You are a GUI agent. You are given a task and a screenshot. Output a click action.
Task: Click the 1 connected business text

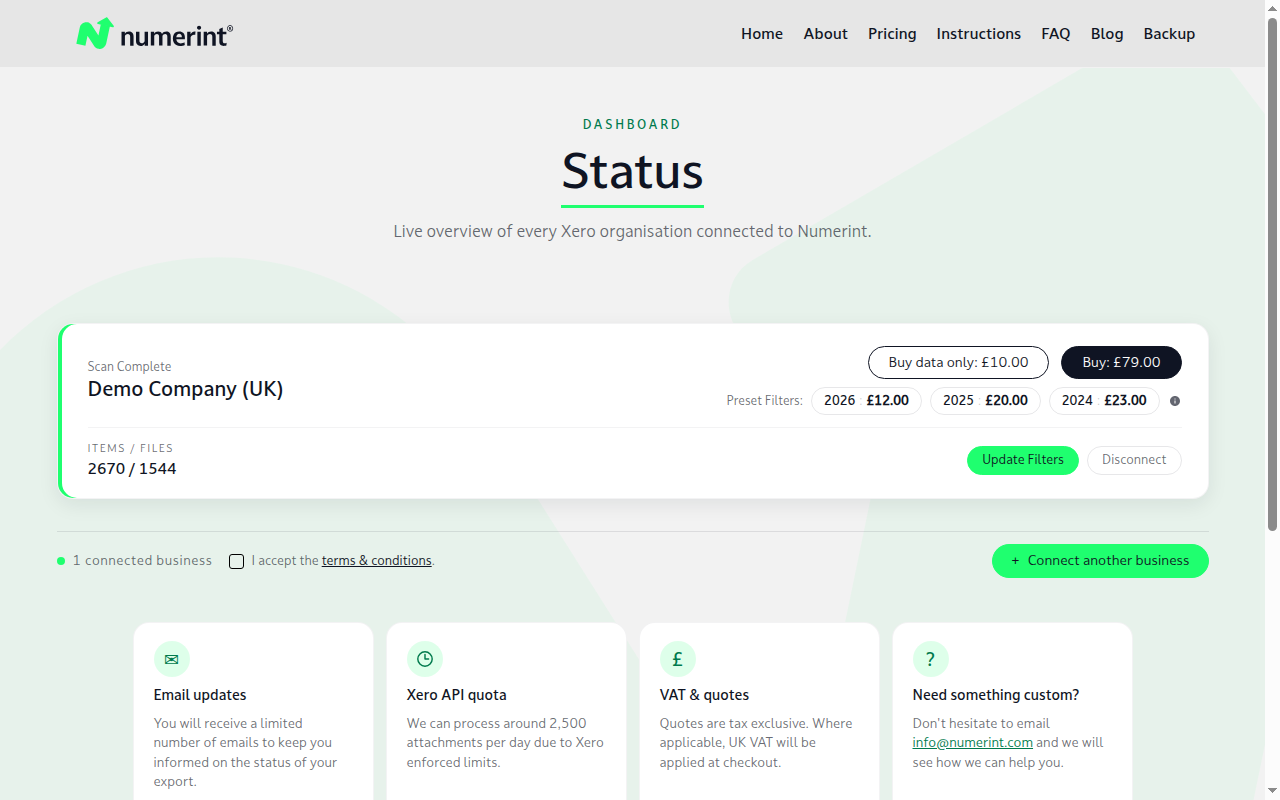pos(142,561)
